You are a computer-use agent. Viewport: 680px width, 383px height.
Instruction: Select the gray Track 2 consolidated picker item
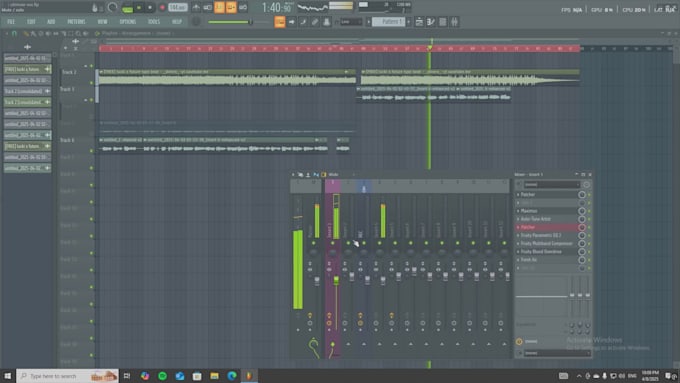coord(27,91)
